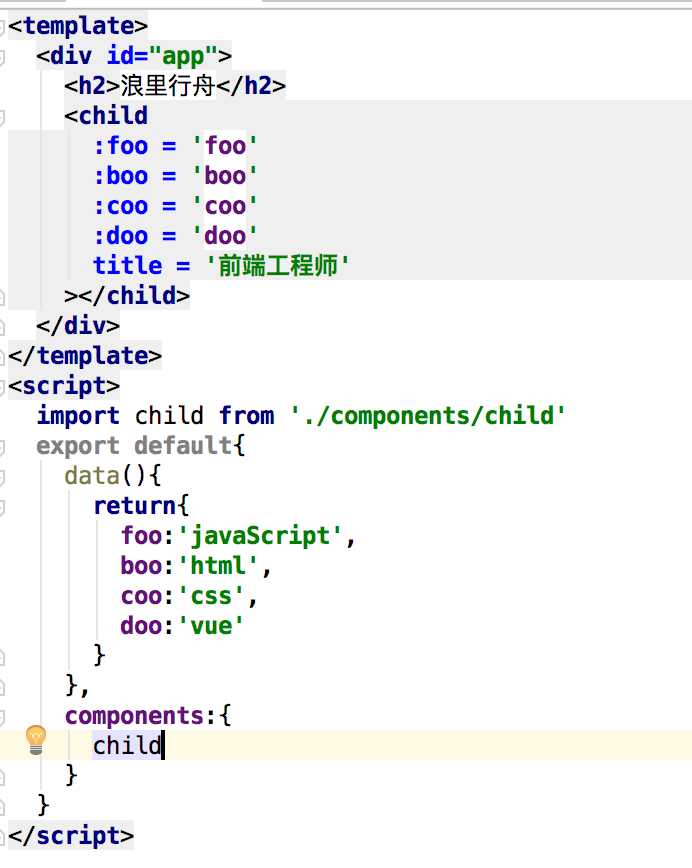Click 'child' identifier after import
Image resolution: width=692 pixels, height=868 pixels.
pos(169,416)
